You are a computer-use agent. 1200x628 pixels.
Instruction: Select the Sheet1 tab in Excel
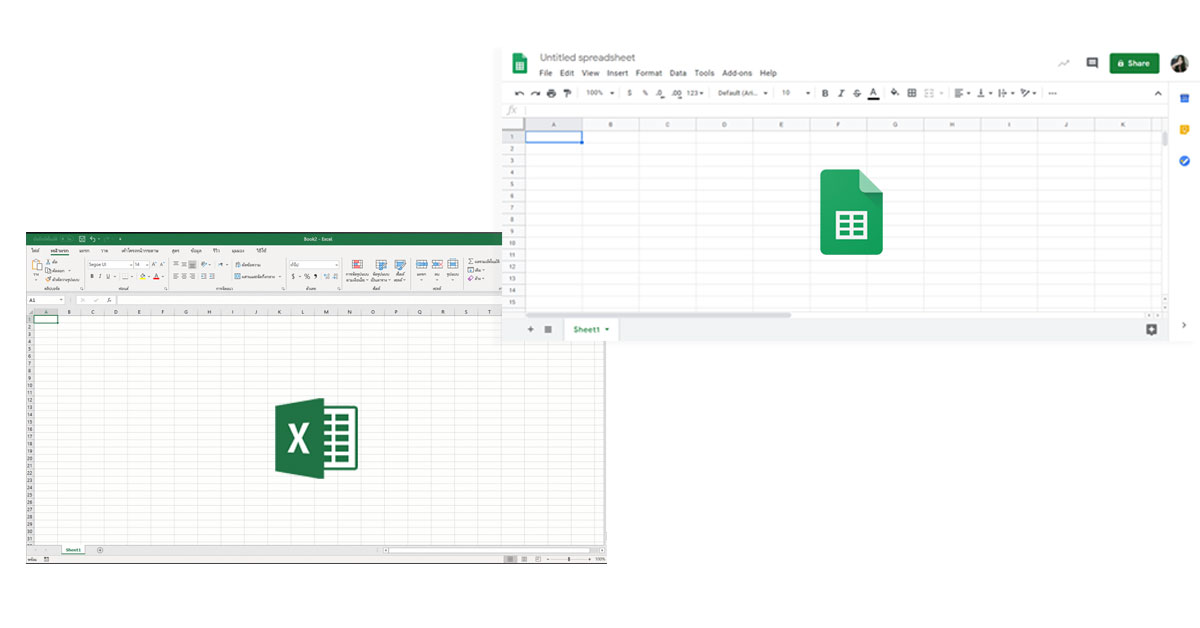coord(73,550)
